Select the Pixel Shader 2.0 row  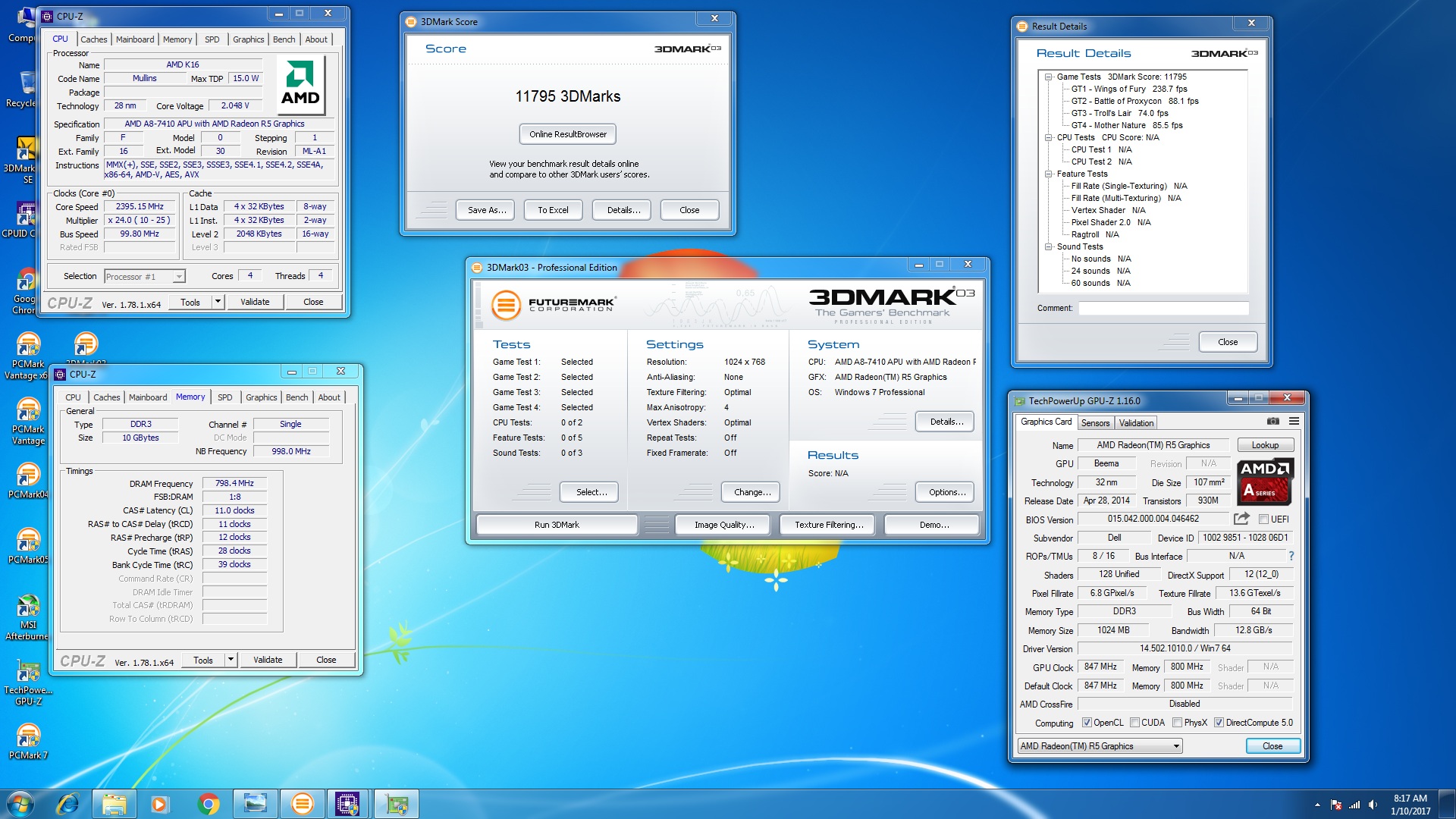click(x=1110, y=222)
